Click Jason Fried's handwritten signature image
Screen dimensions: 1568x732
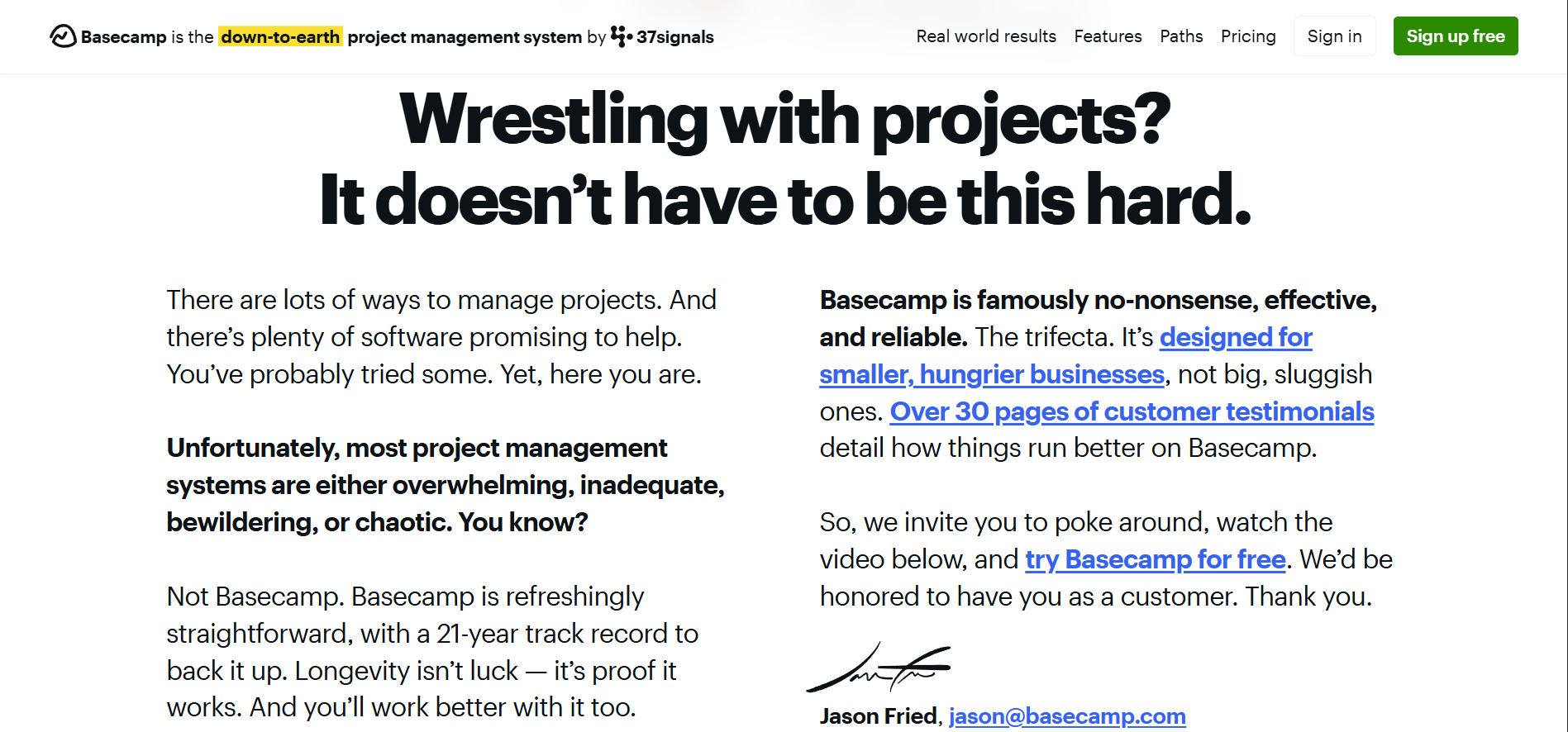click(879, 668)
